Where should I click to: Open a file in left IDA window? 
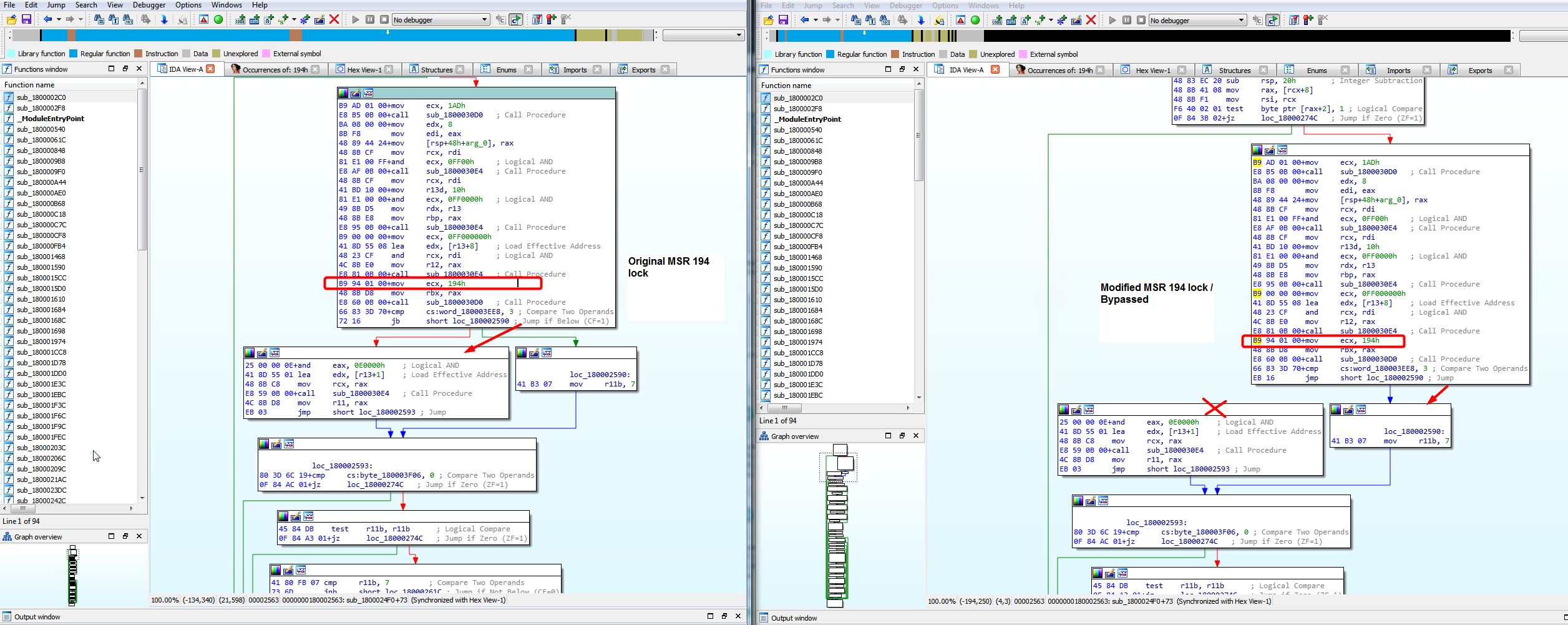coord(11,19)
